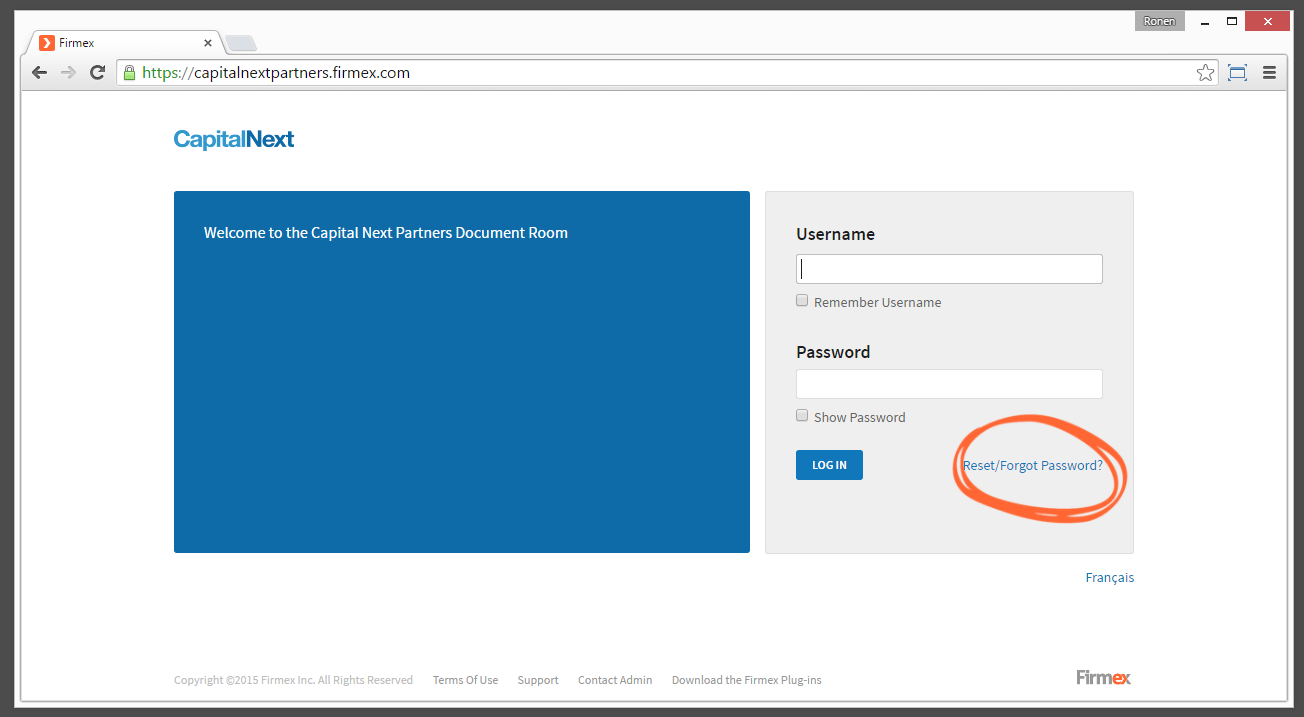Minimize the browser window
1304x717 pixels.
tap(1205, 21)
